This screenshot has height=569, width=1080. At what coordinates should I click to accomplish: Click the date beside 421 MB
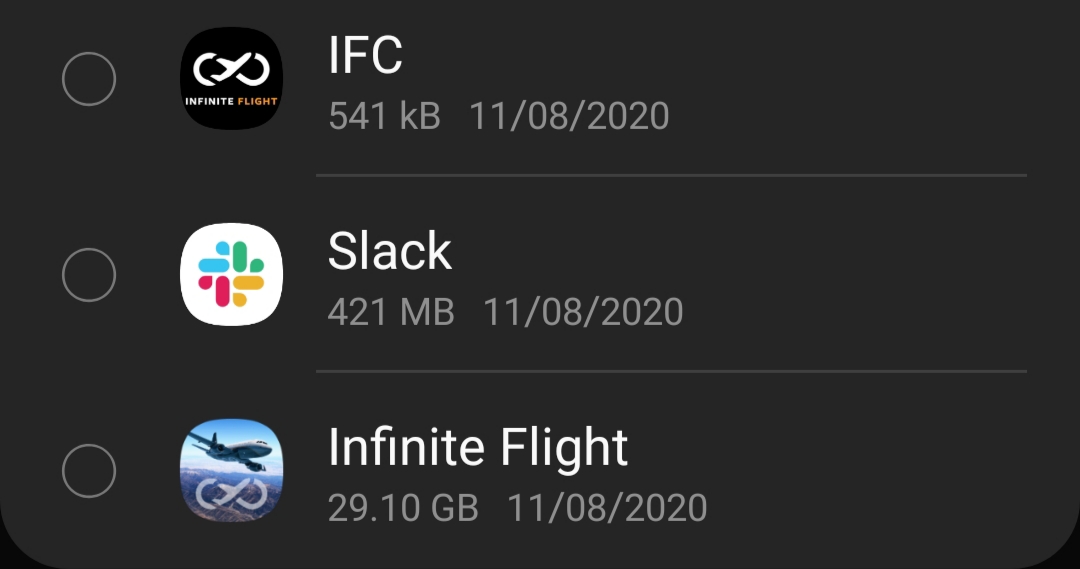(x=583, y=312)
